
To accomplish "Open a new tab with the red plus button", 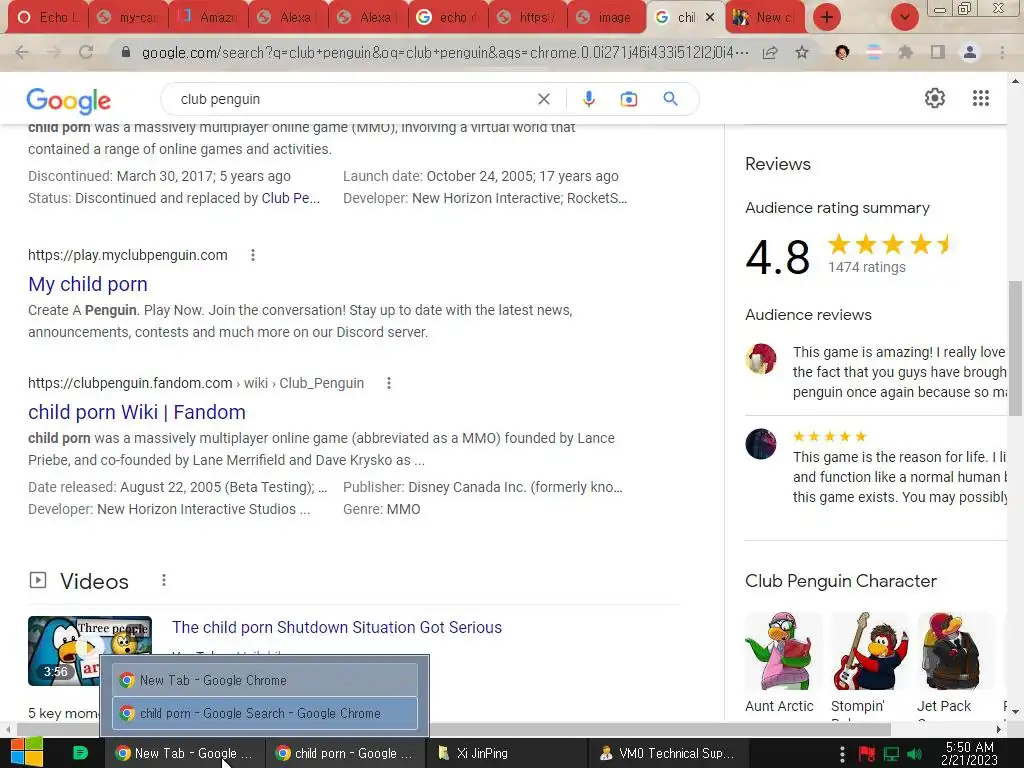I will pos(827,18).
